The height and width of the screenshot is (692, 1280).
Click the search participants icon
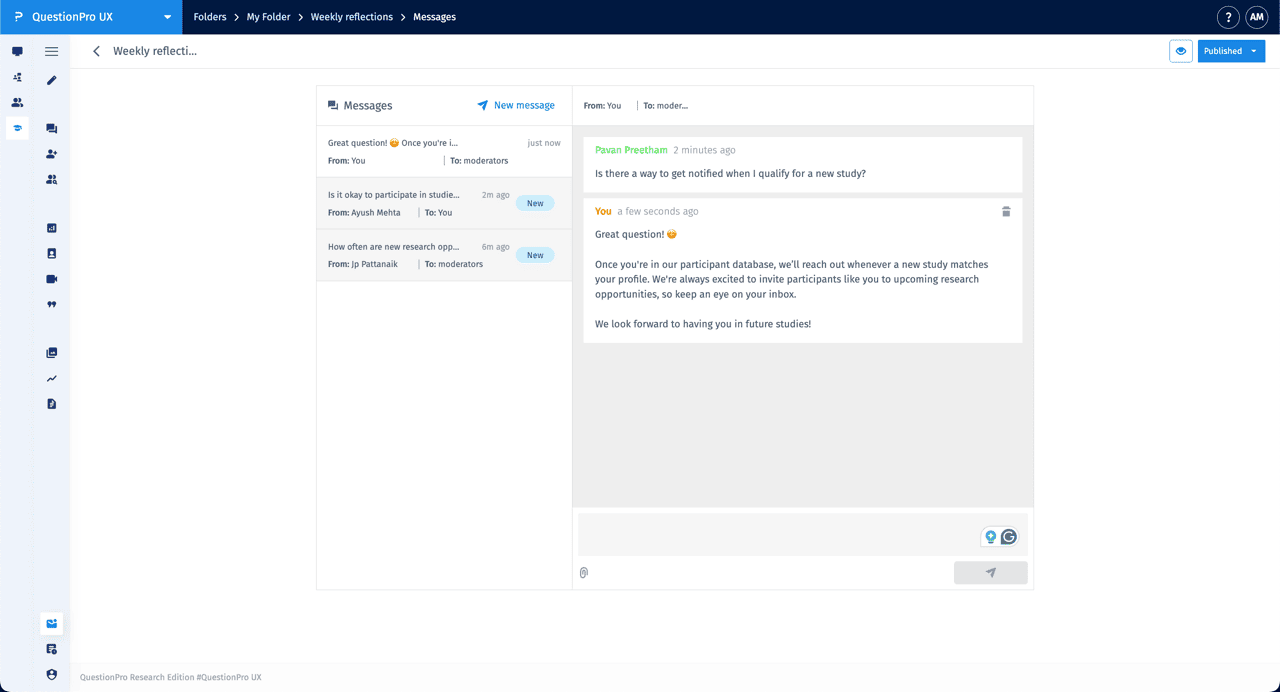click(x=52, y=180)
